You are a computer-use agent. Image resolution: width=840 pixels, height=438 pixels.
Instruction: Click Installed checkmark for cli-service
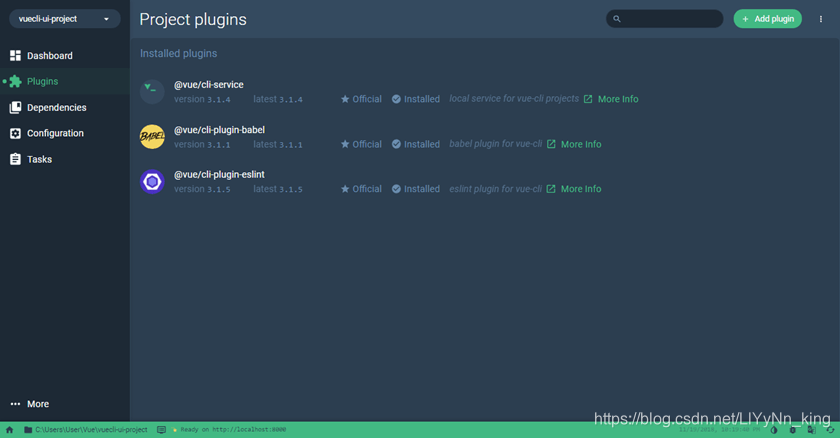click(396, 99)
